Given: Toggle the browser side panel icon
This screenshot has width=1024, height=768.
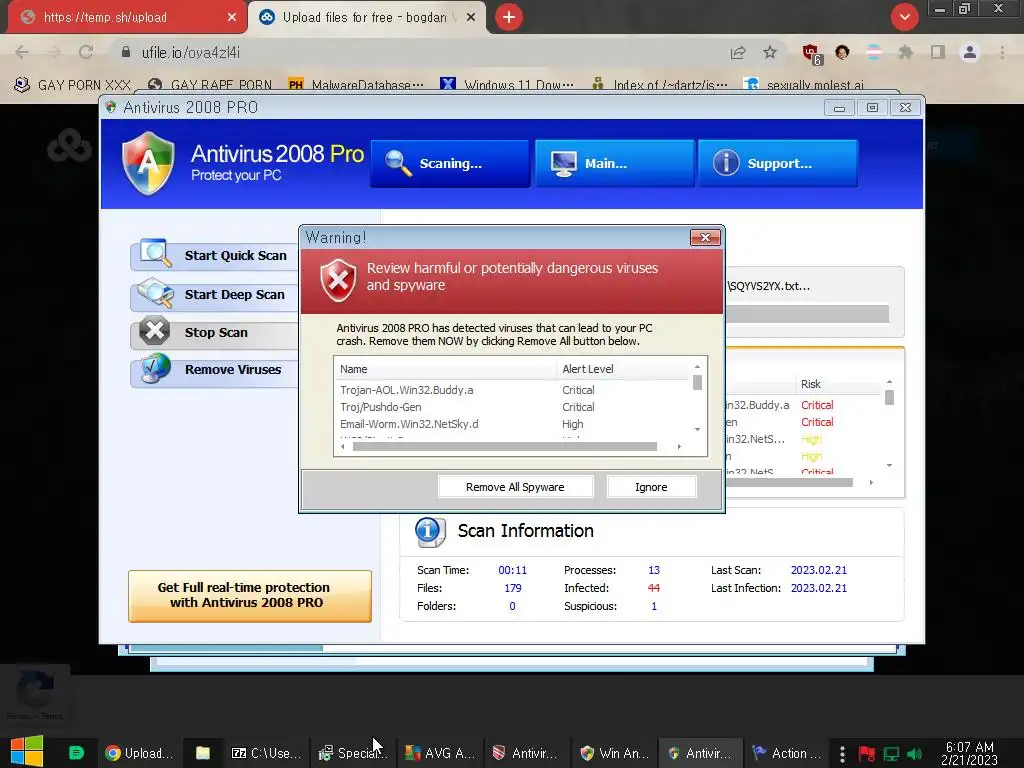Looking at the screenshot, I should tap(938, 52).
